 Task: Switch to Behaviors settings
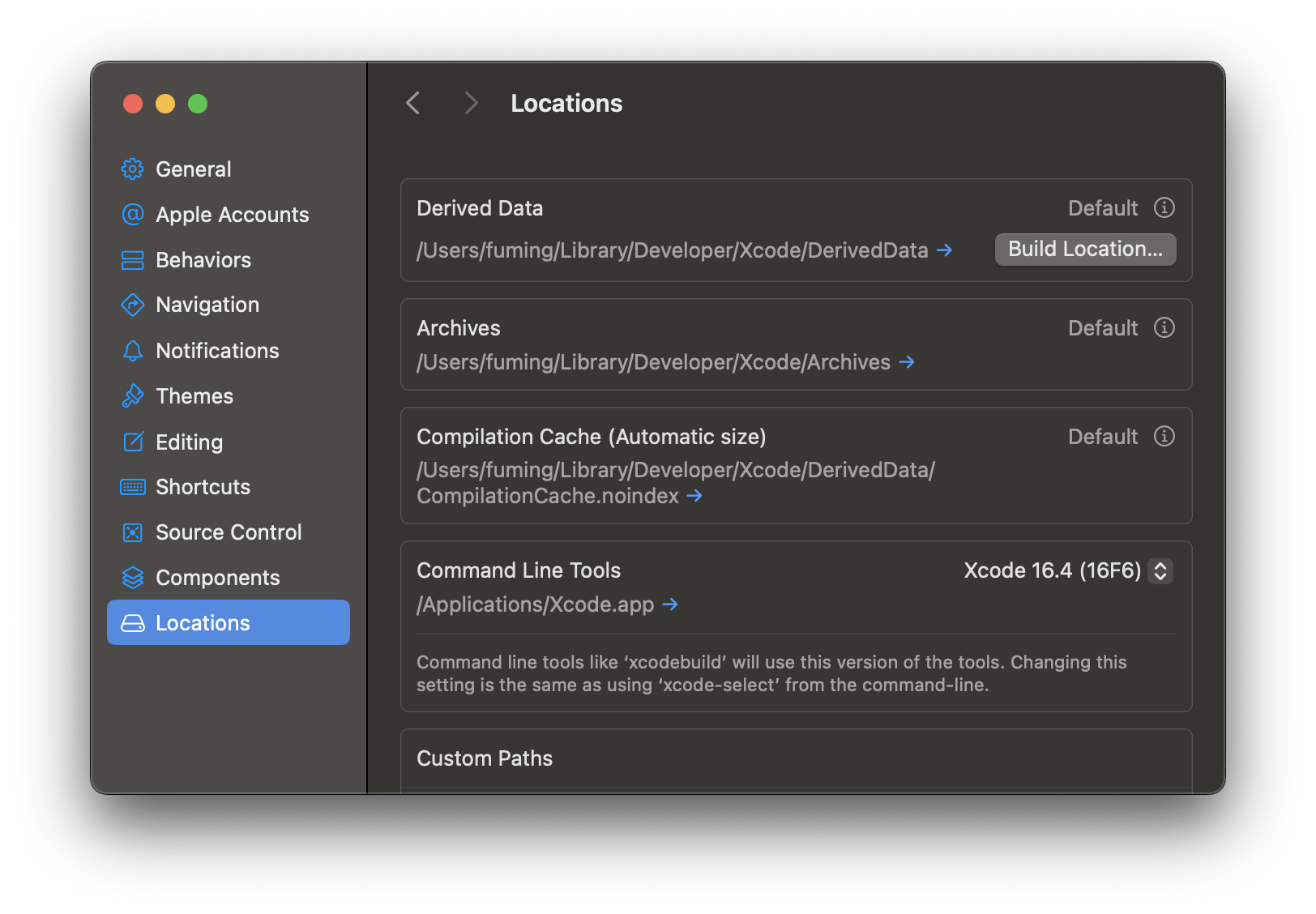[x=229, y=259]
